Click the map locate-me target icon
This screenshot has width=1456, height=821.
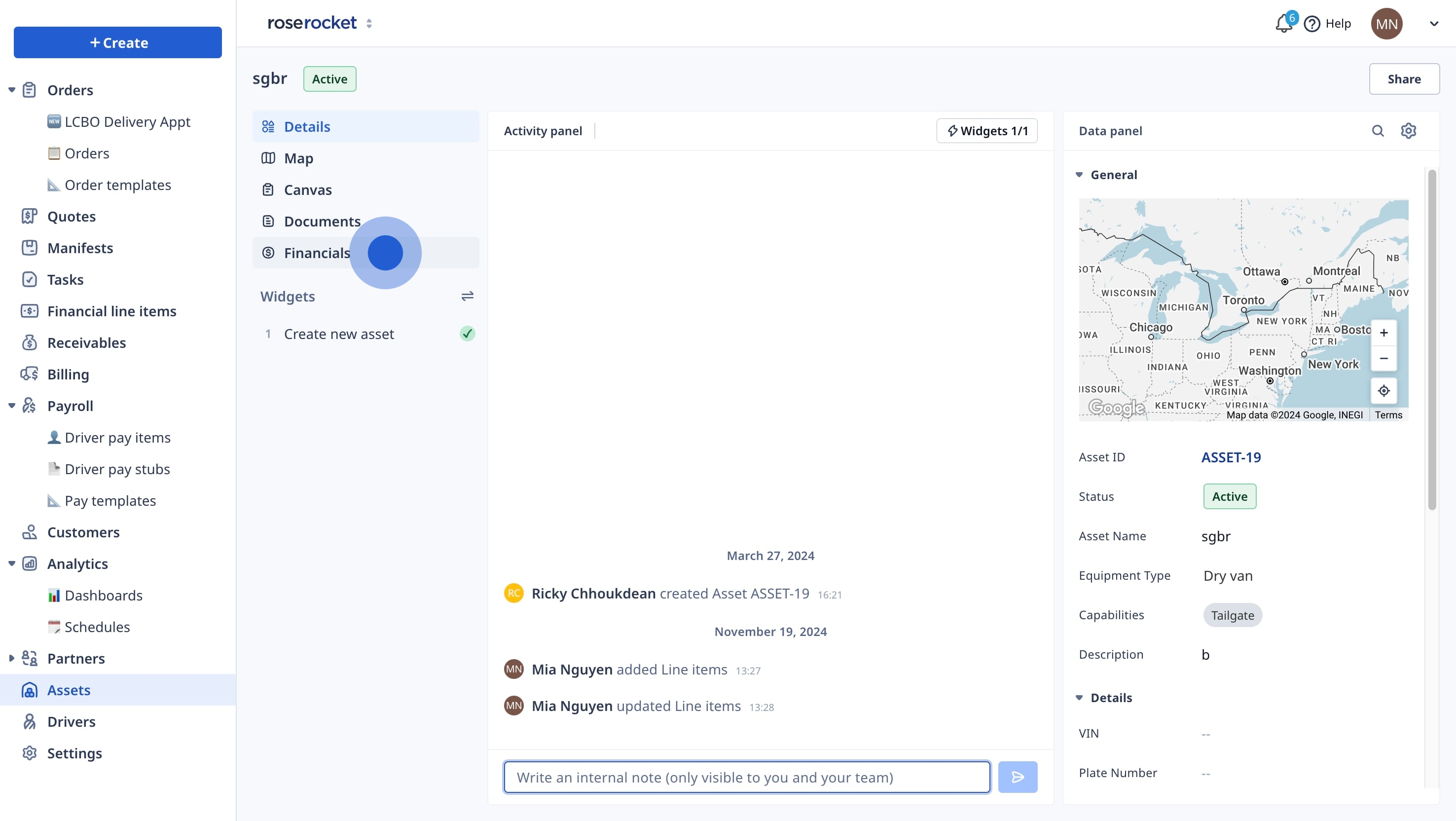click(x=1383, y=391)
